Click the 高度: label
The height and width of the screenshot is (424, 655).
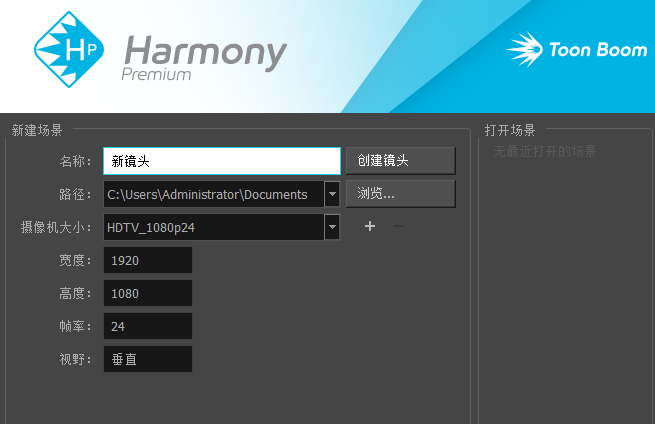(x=75, y=293)
